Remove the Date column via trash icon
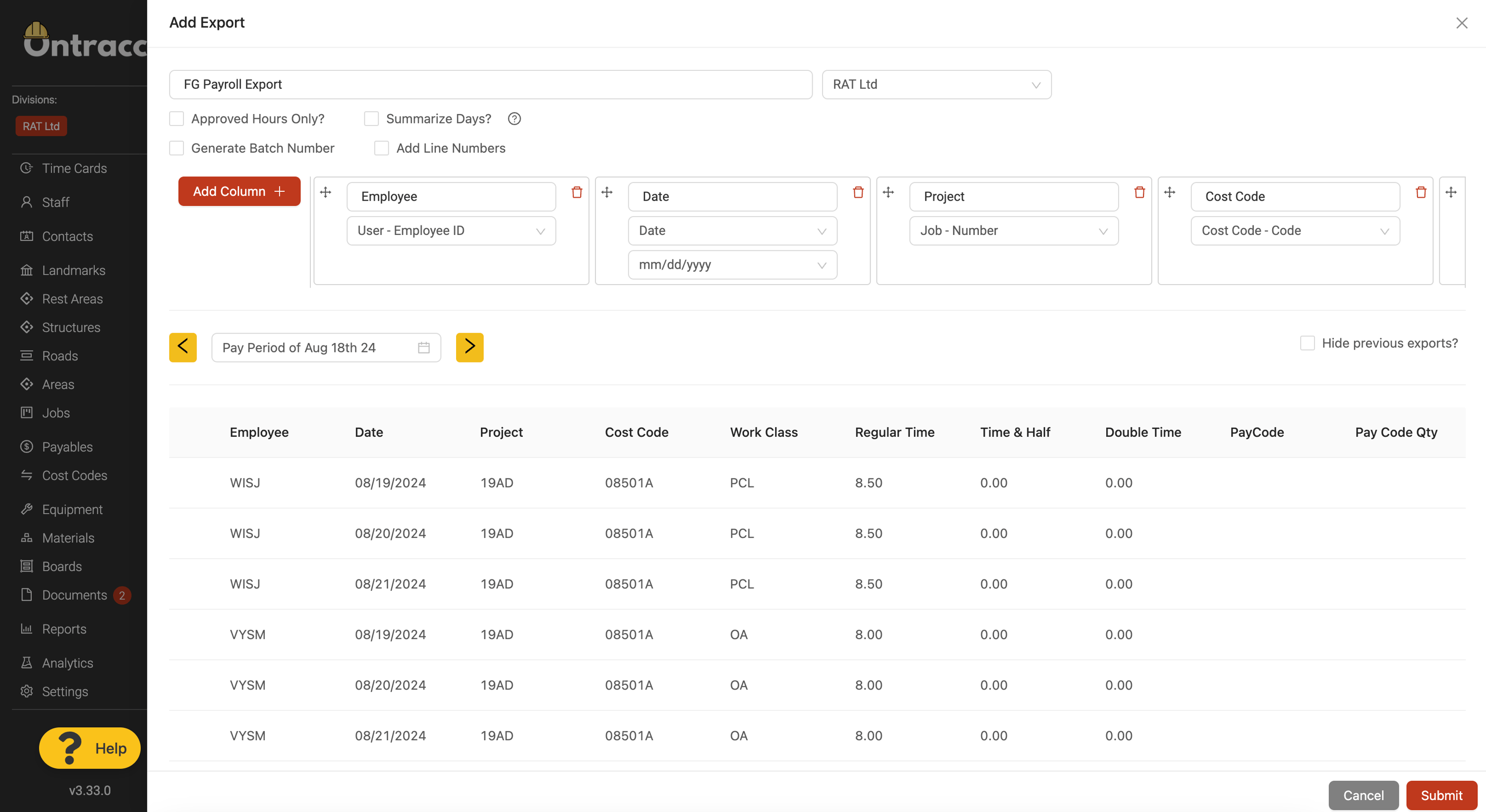Viewport: 1486px width, 812px height. 858,192
